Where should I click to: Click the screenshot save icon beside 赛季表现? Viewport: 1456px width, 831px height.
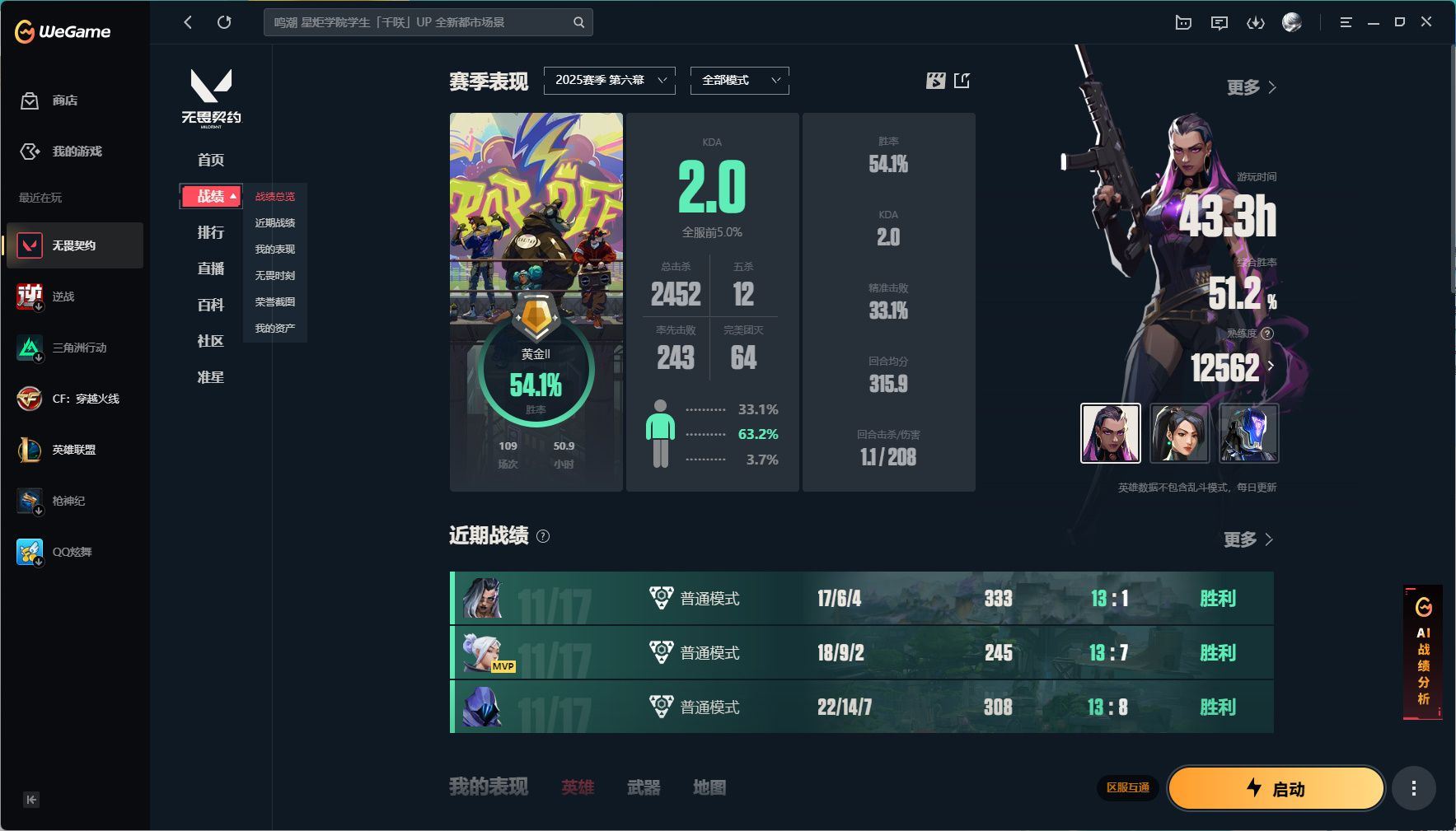click(x=935, y=80)
